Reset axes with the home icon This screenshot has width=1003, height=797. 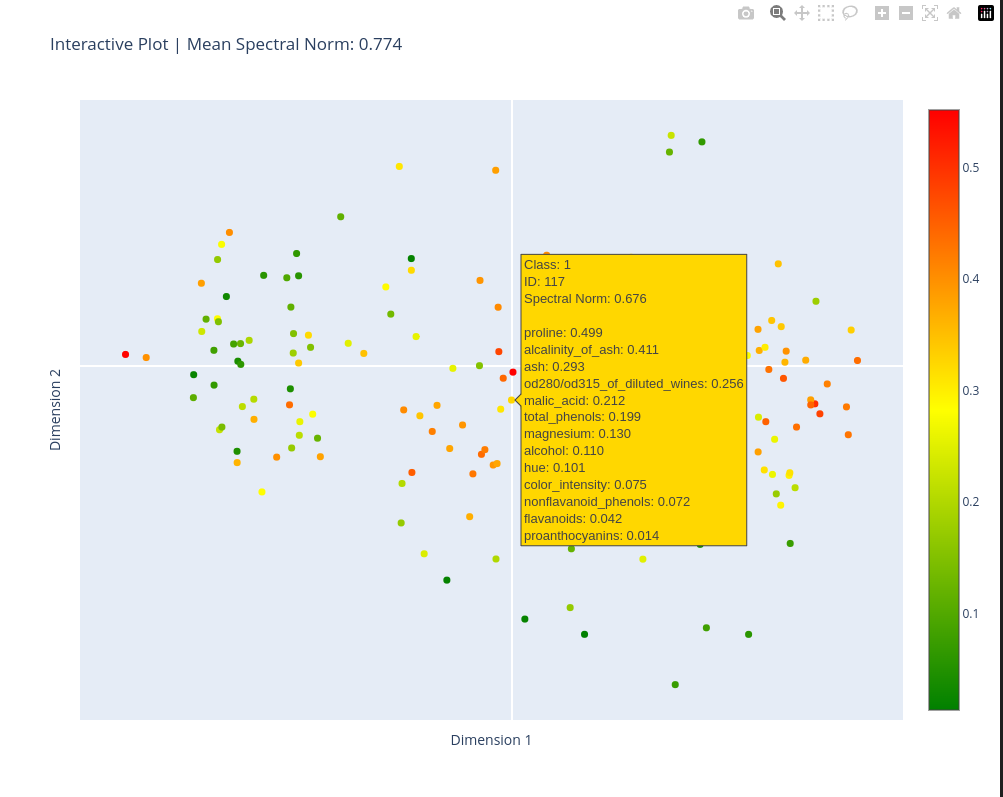point(954,13)
